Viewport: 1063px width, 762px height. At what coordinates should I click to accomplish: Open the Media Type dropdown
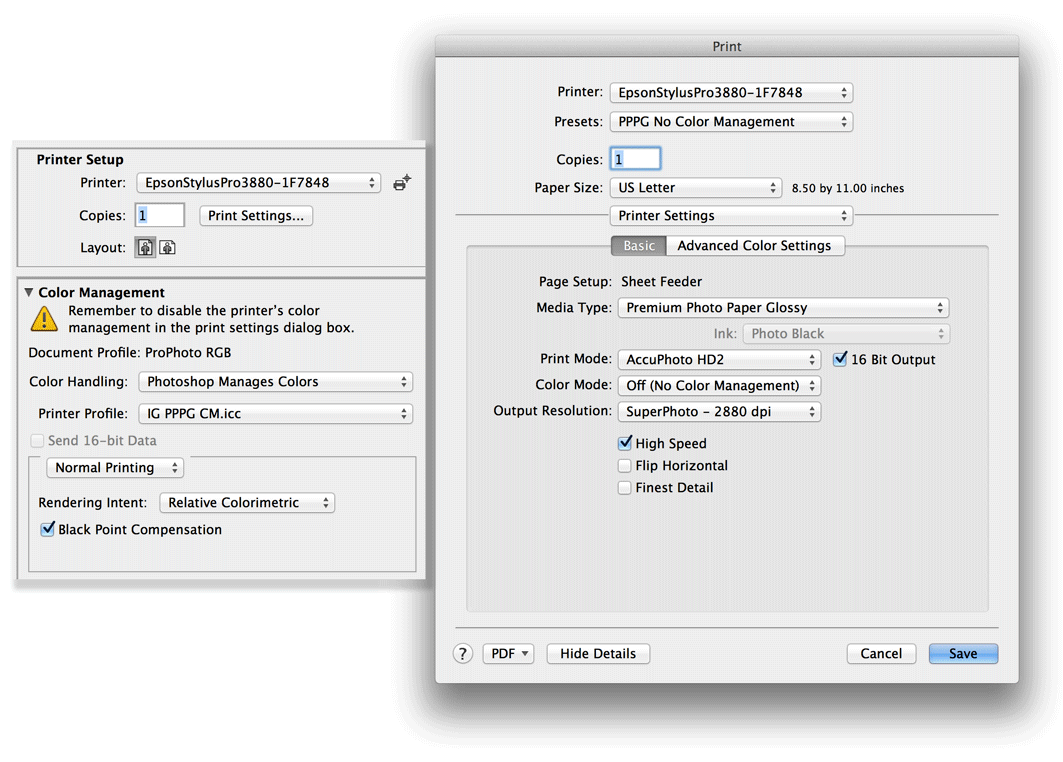[x=783, y=308]
